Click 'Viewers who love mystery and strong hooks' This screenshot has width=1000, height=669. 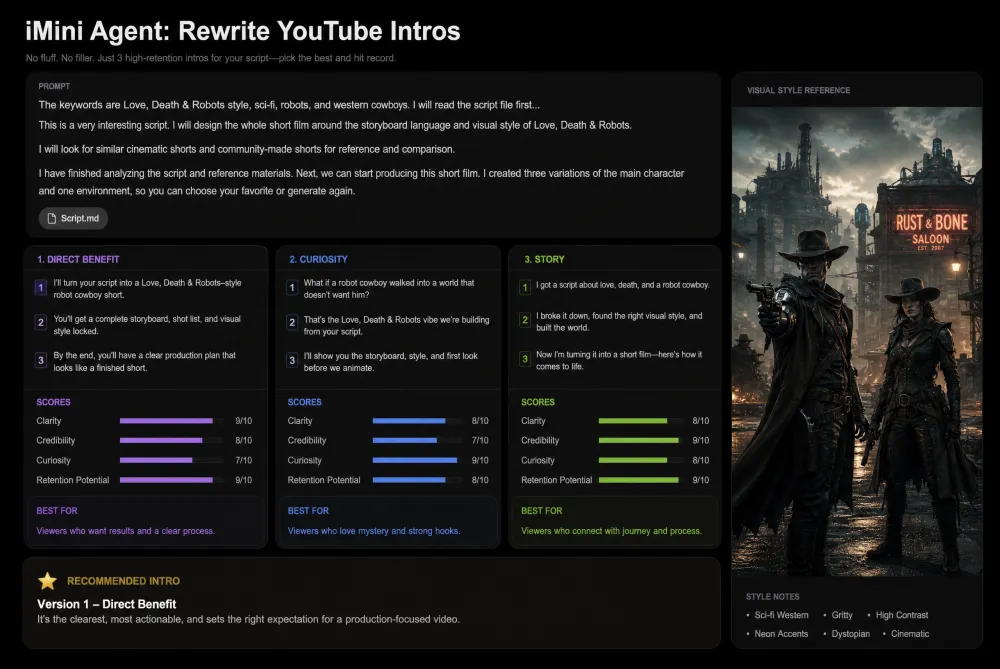[x=374, y=531]
